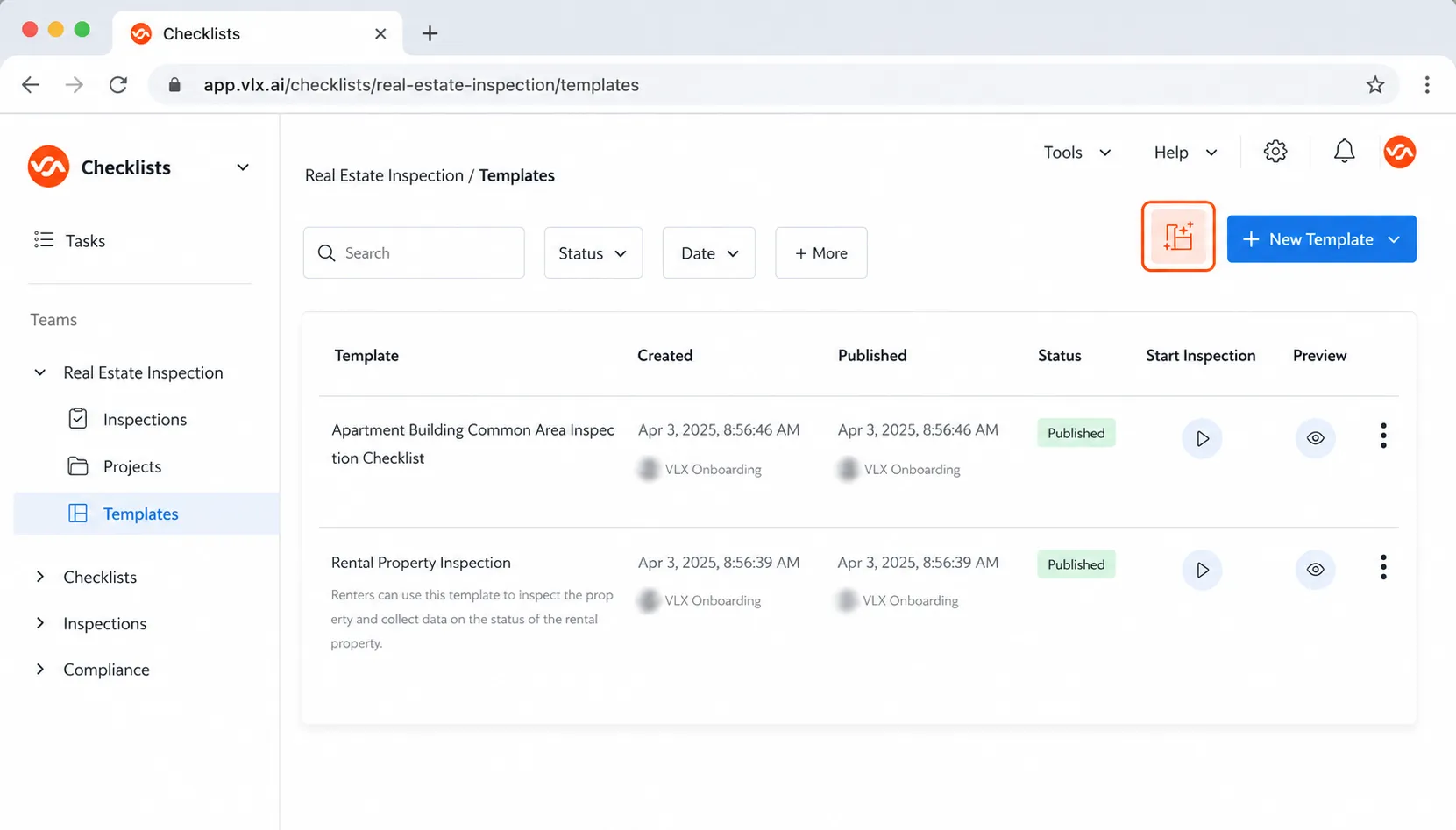This screenshot has width=1456, height=830.
Task: Open more options for Apartment Building template row
Action: [x=1383, y=436]
